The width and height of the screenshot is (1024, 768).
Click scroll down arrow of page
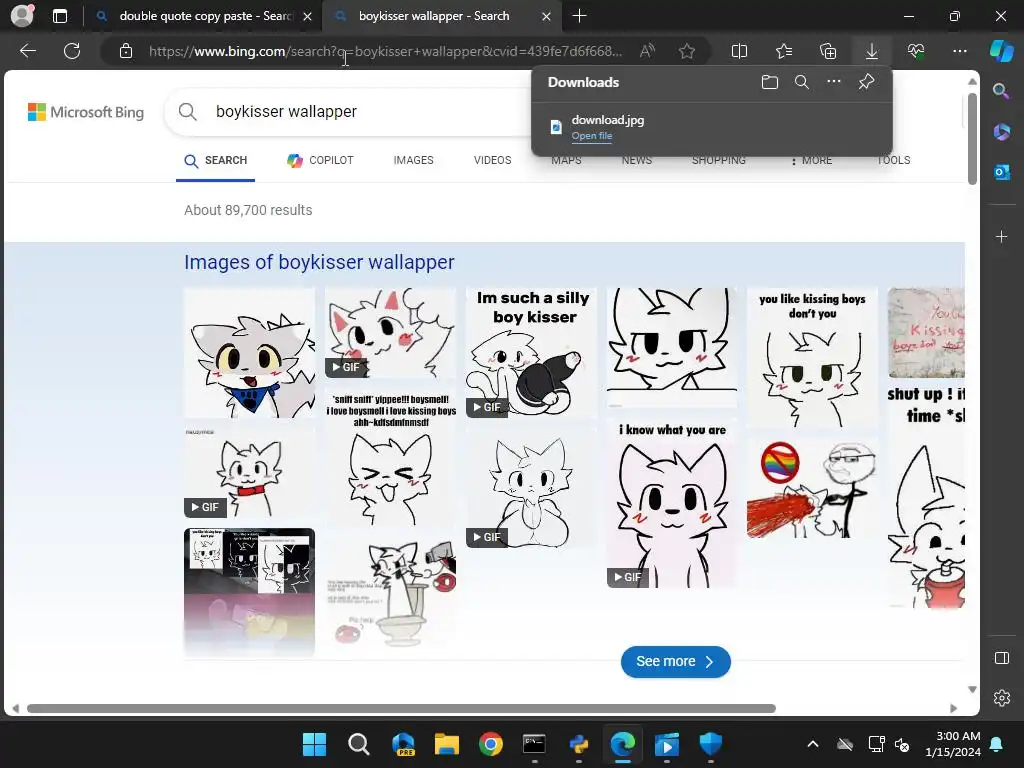pos(972,689)
